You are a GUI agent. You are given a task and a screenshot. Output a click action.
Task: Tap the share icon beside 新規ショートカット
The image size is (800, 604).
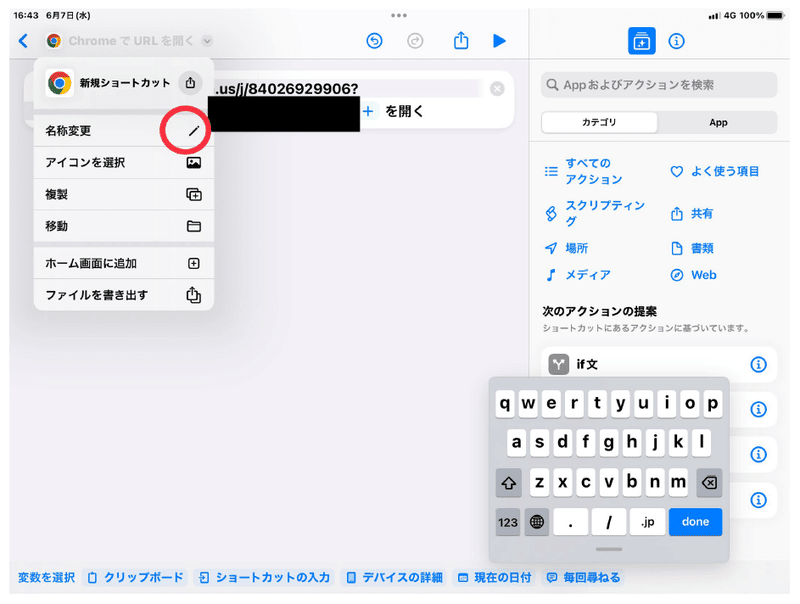pyautogui.click(x=190, y=83)
